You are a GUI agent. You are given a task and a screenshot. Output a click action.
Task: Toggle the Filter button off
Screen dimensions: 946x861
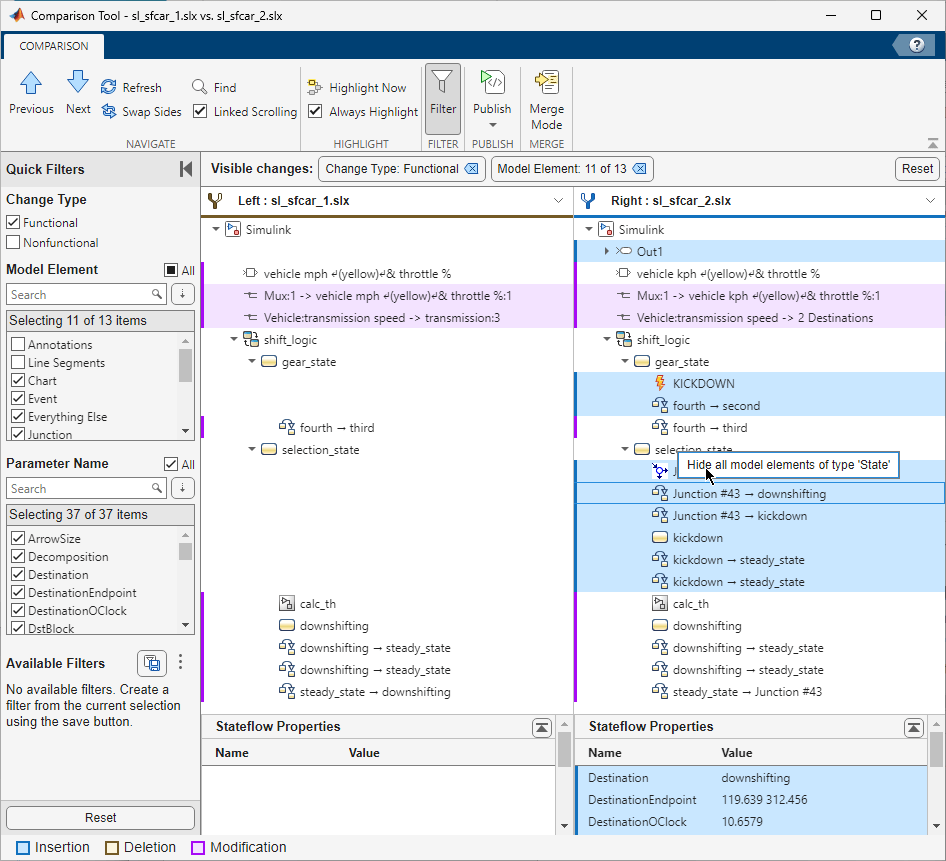pos(443,97)
